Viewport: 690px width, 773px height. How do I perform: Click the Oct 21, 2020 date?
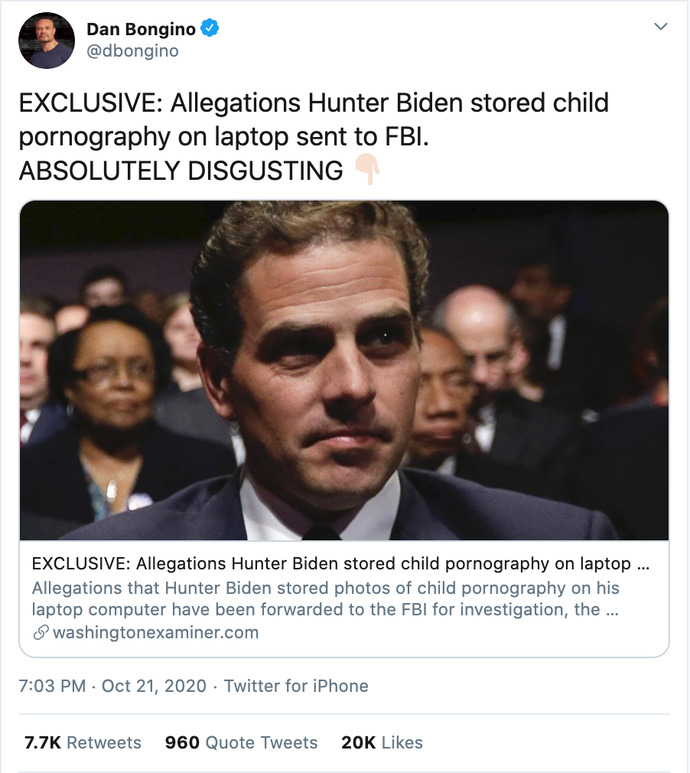point(154,686)
